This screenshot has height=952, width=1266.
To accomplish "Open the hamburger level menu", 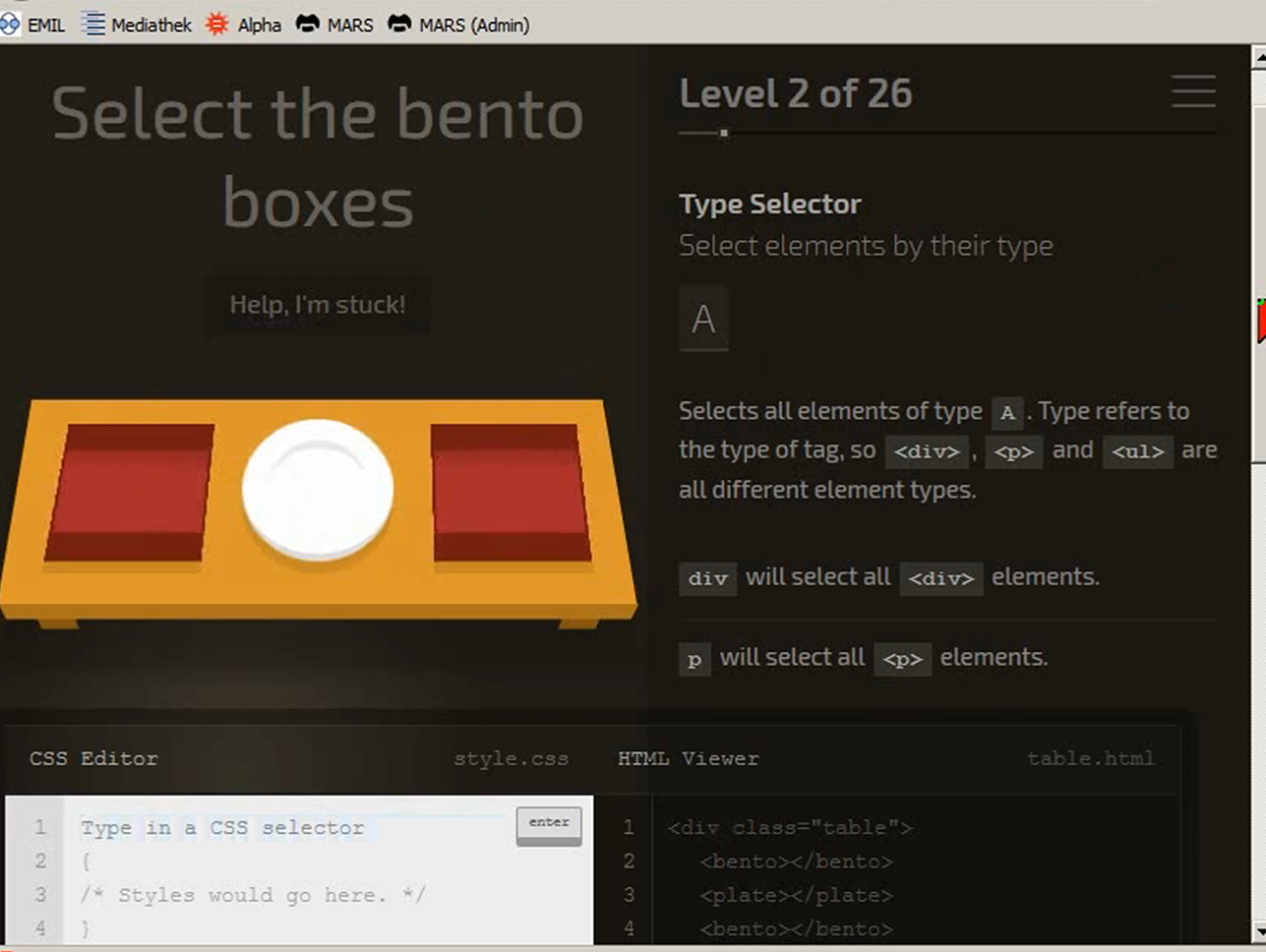I will (1193, 91).
